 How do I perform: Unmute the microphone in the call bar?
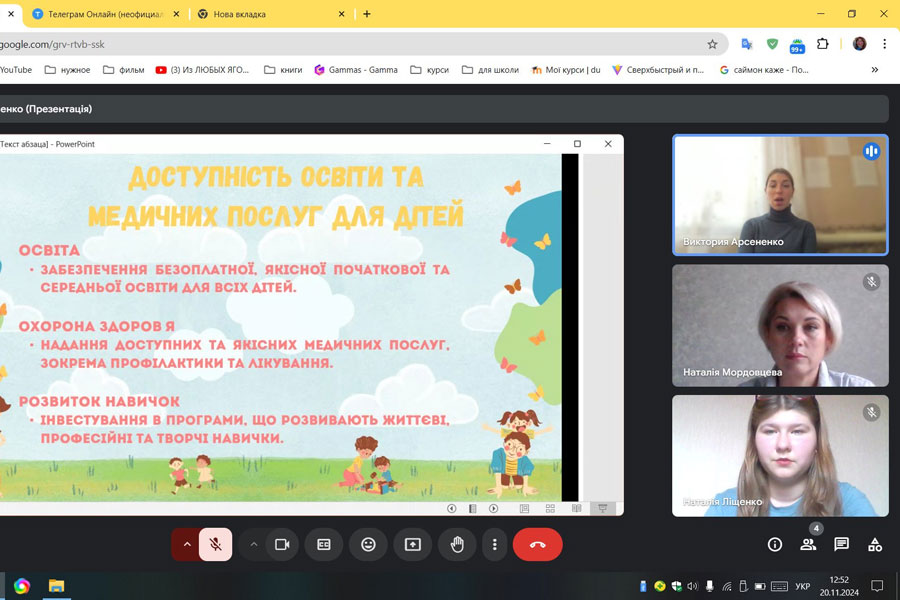[x=215, y=544]
